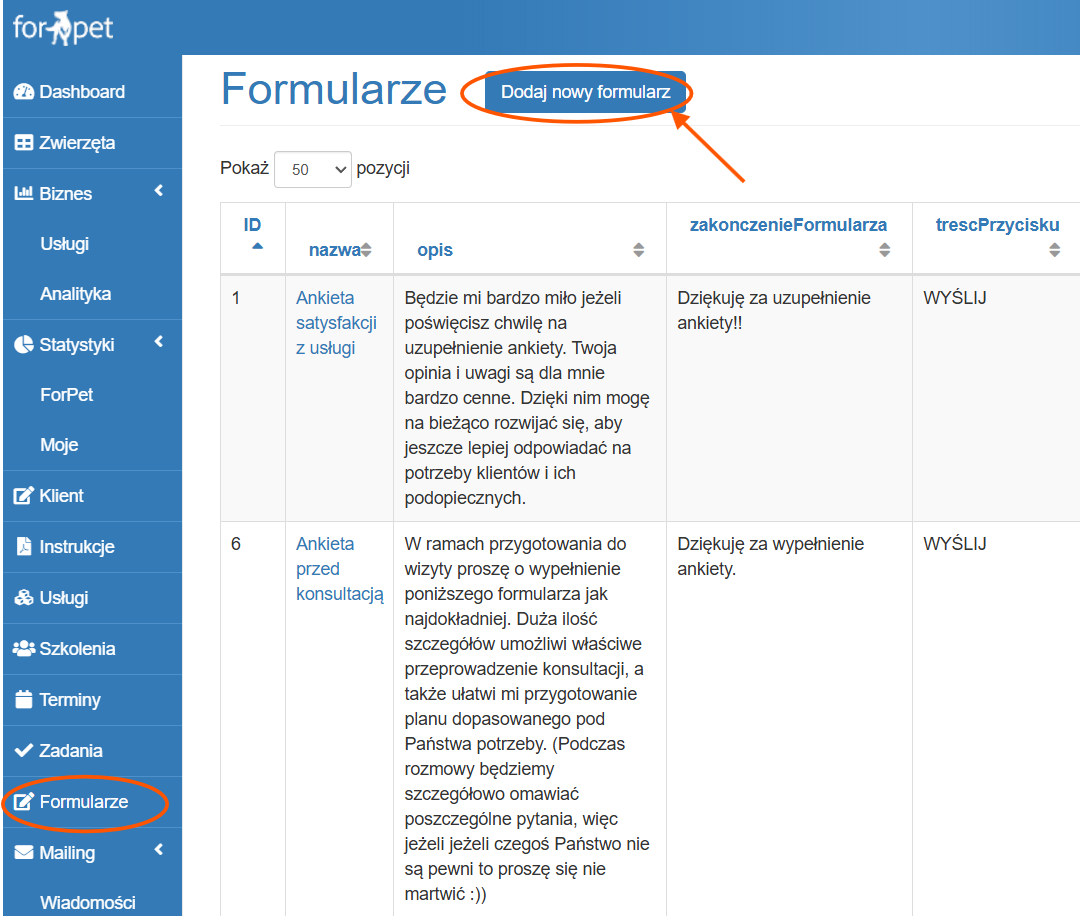Image resolution: width=1080 pixels, height=916 pixels.
Task: Sort by trescPrzycisku header text
Action: (997, 225)
